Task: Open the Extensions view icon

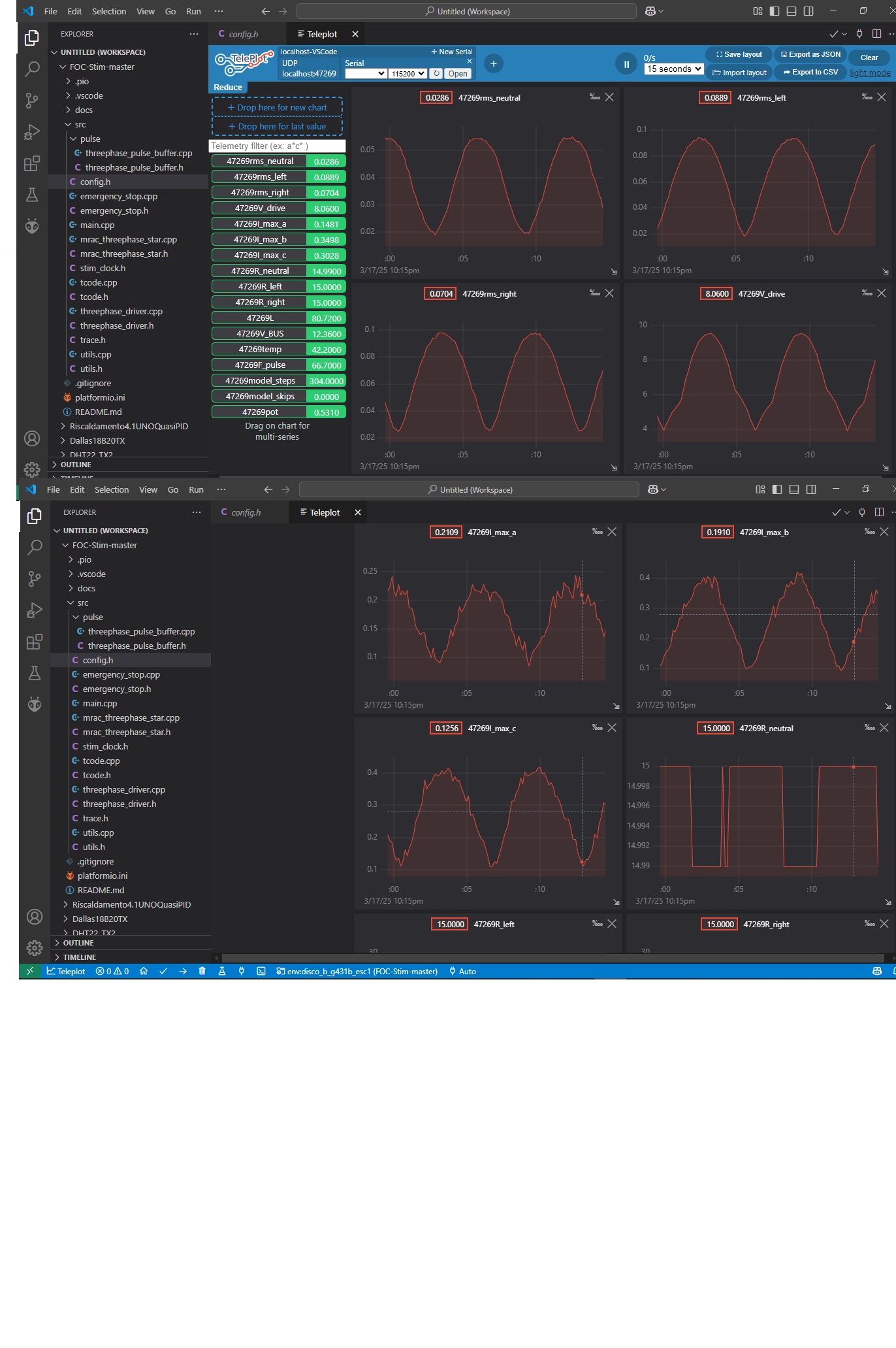Action: click(x=32, y=163)
